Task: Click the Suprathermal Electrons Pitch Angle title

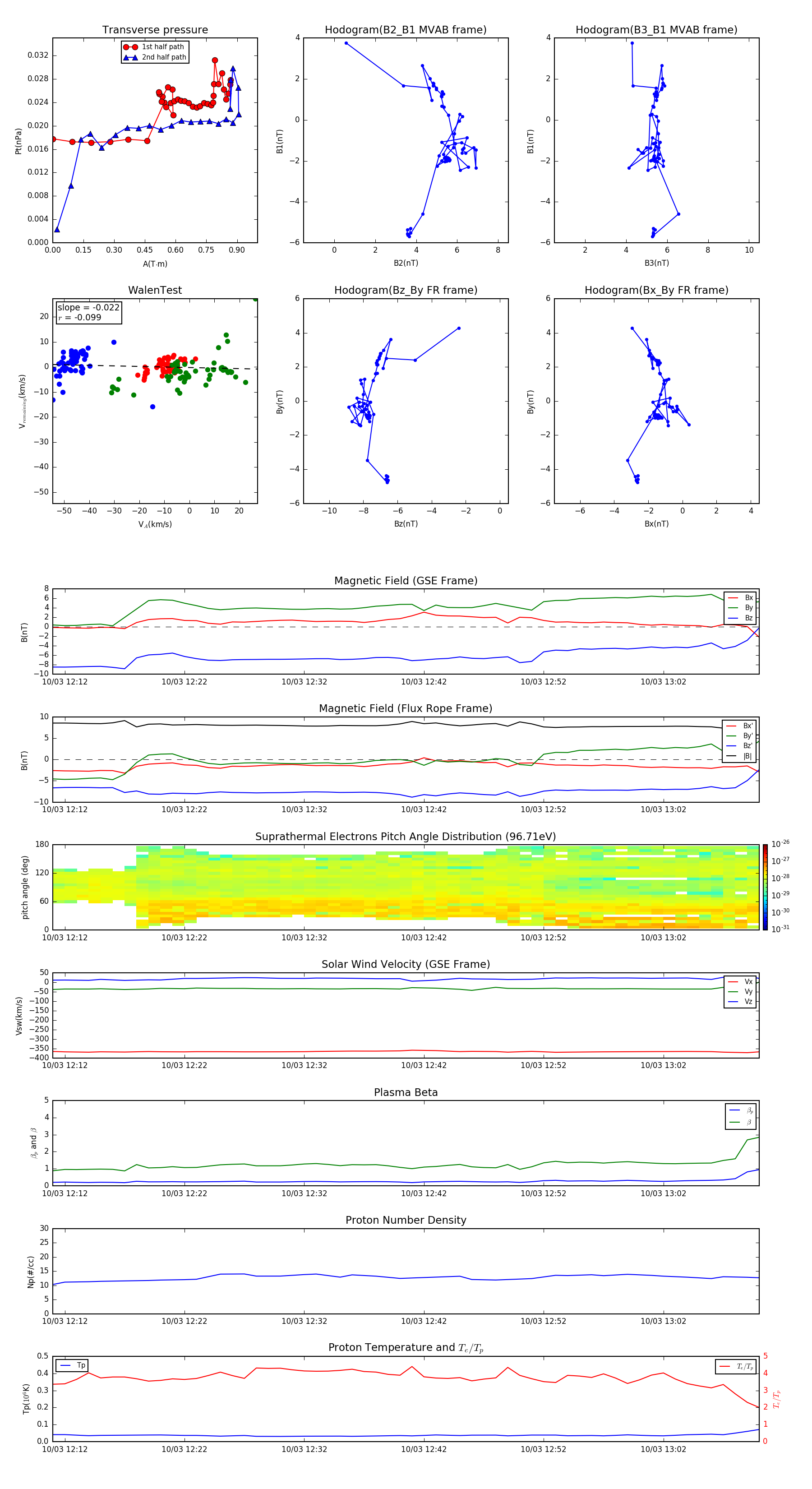Action: point(406,837)
